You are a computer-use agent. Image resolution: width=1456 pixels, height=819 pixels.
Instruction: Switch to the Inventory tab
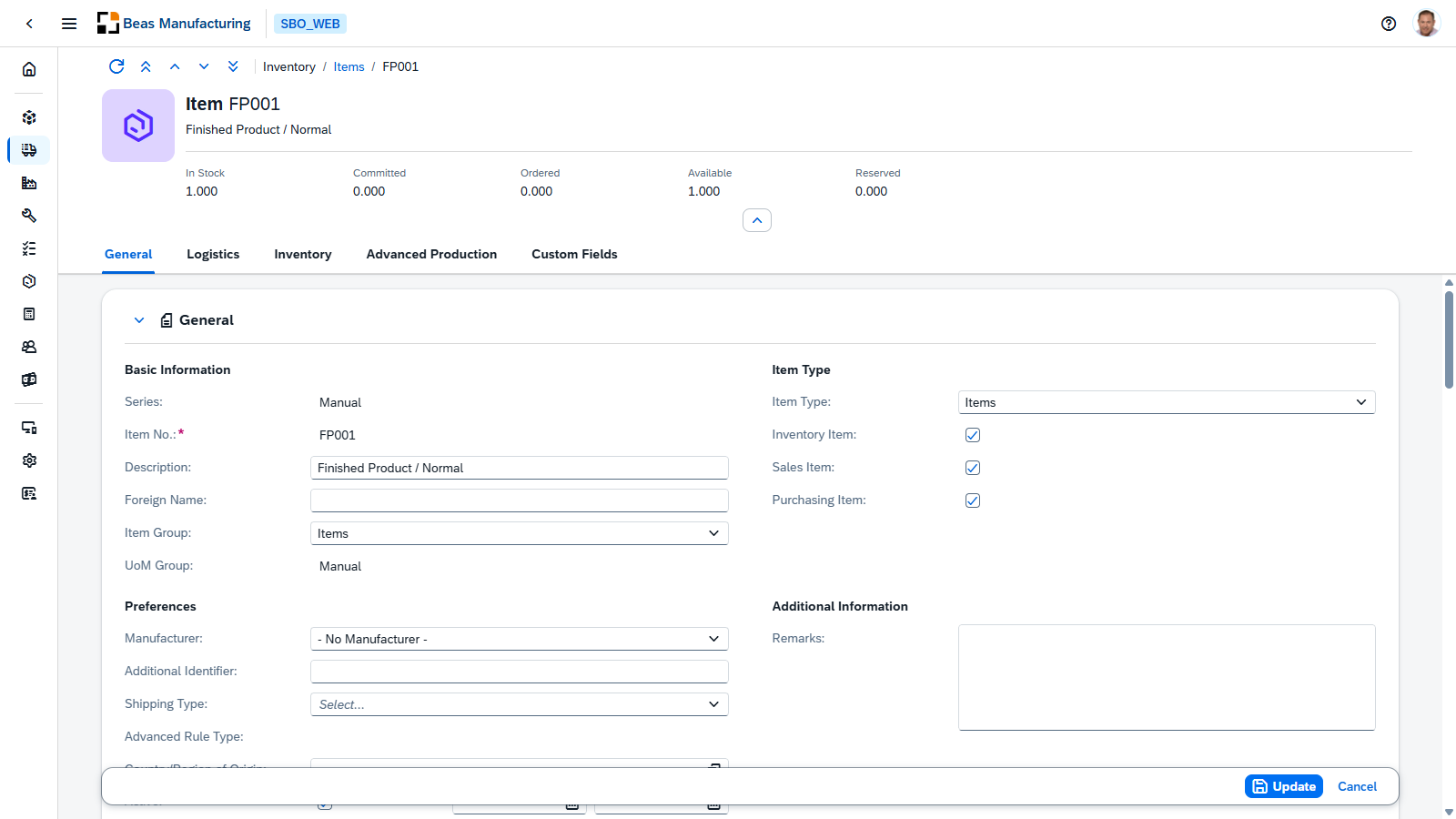point(303,255)
